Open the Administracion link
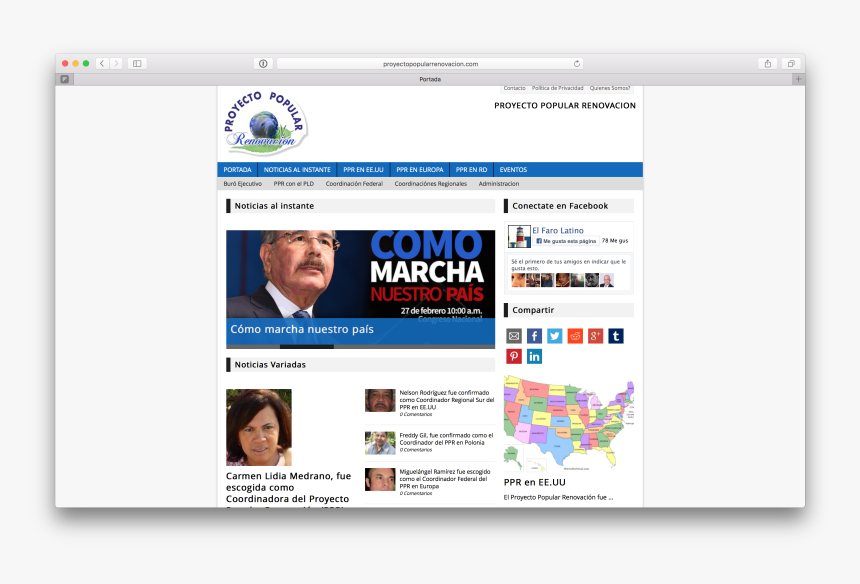 [x=499, y=184]
